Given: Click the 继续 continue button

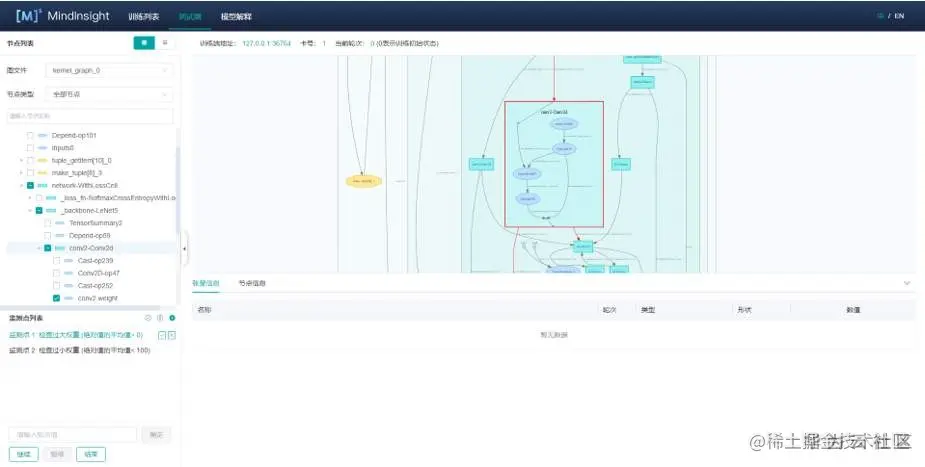Looking at the screenshot, I should tap(24, 454).
